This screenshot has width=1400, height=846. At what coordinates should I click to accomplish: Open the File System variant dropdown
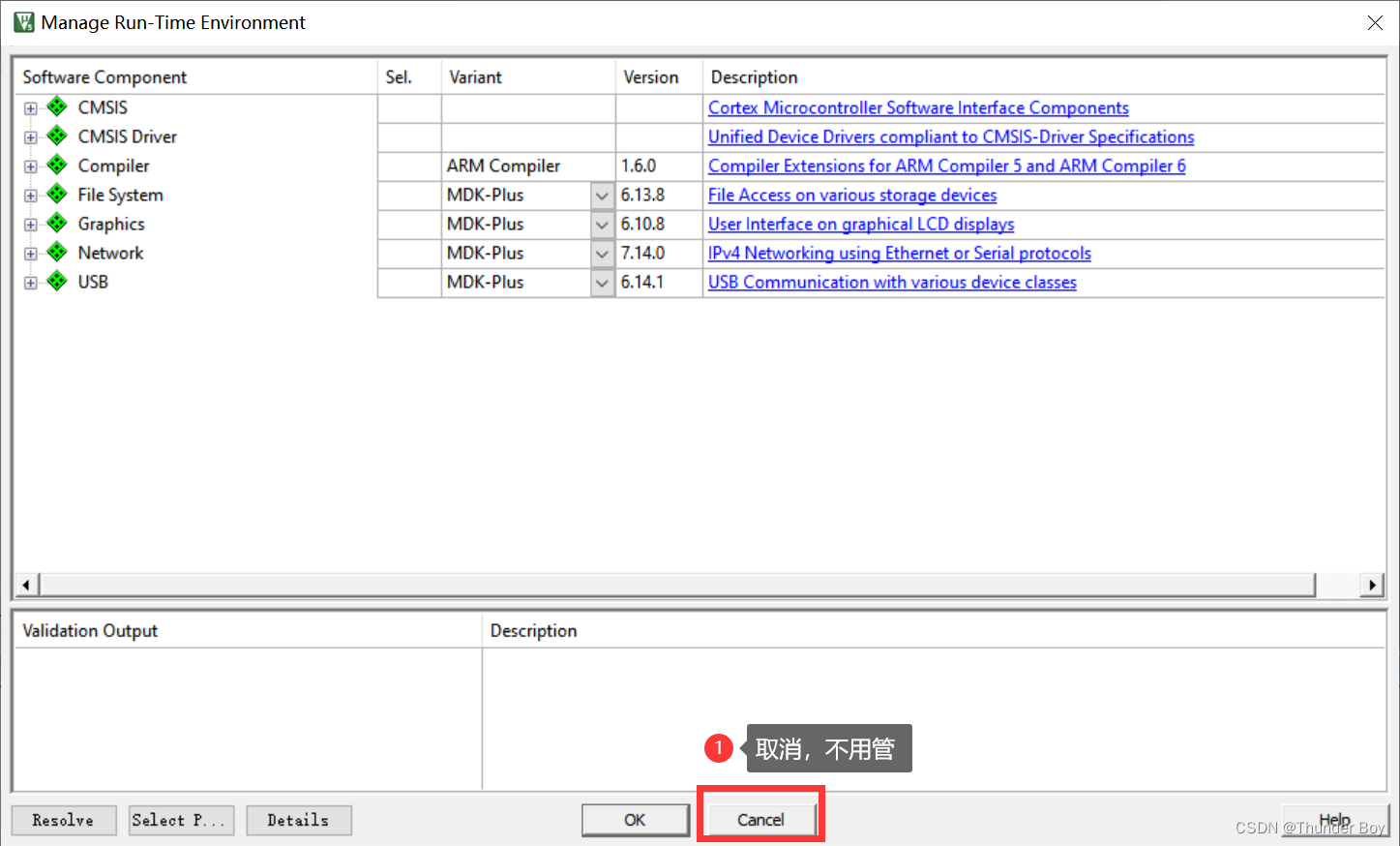tap(602, 196)
